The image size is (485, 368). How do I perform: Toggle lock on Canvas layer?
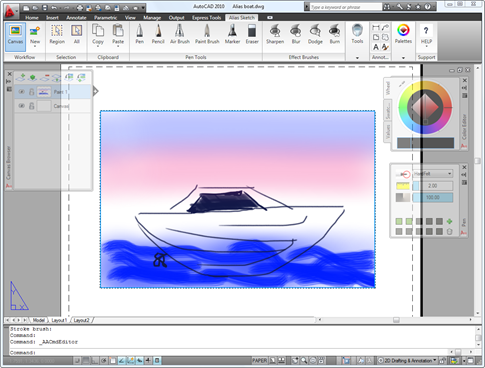pyautogui.click(x=32, y=106)
